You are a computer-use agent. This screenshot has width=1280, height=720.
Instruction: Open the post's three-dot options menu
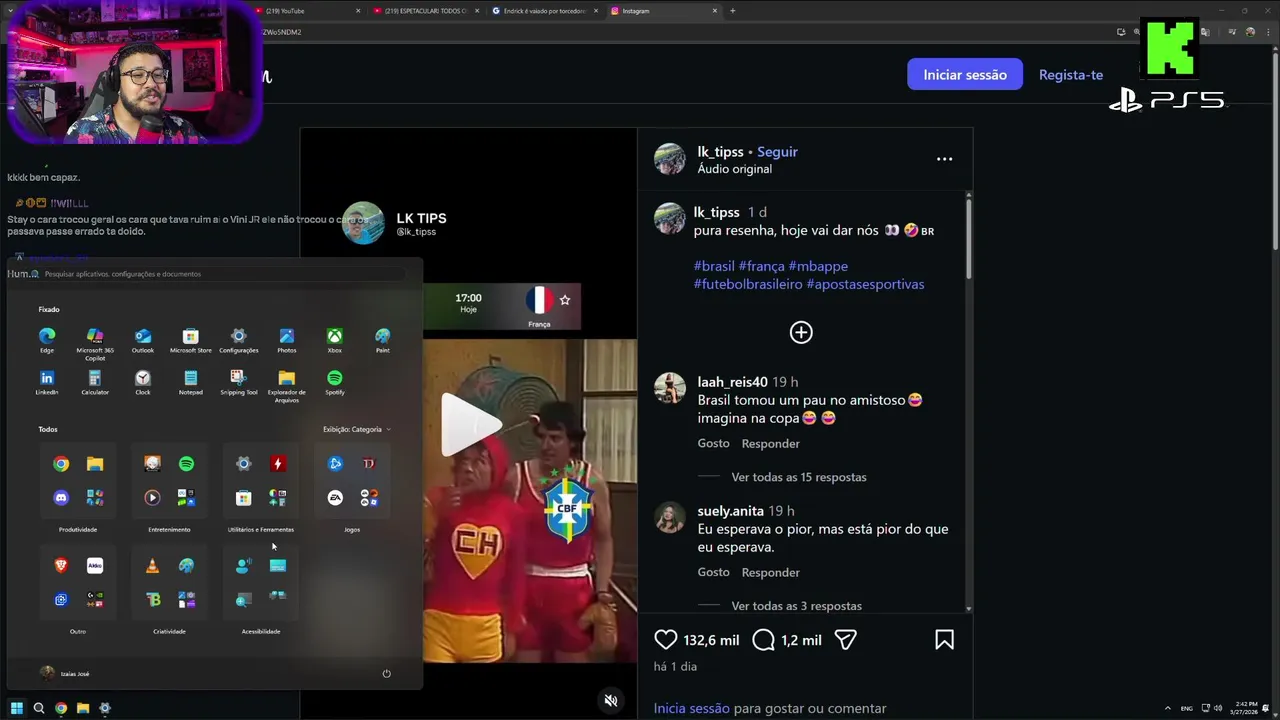coord(944,159)
